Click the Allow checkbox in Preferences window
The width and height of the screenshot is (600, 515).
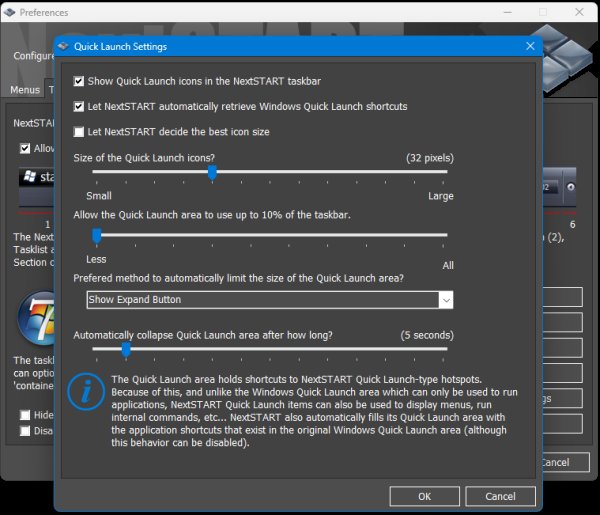(x=26, y=149)
